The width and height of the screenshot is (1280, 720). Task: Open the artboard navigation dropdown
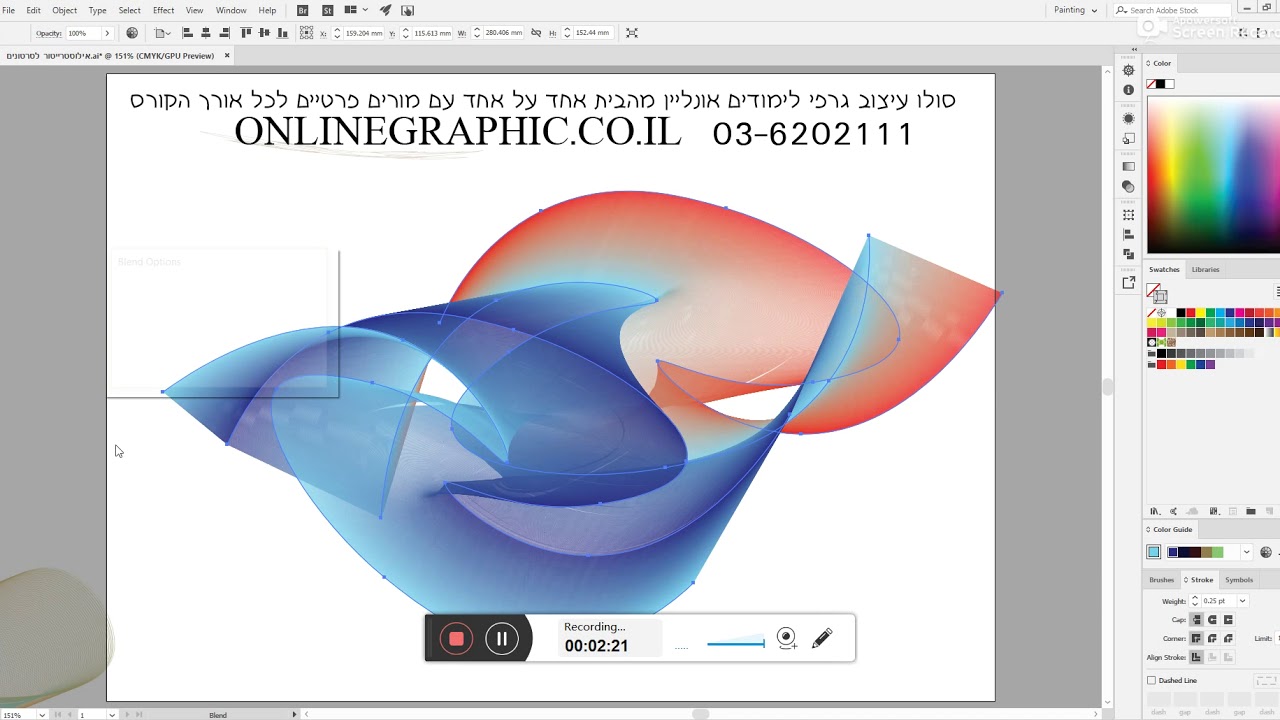click(x=111, y=715)
